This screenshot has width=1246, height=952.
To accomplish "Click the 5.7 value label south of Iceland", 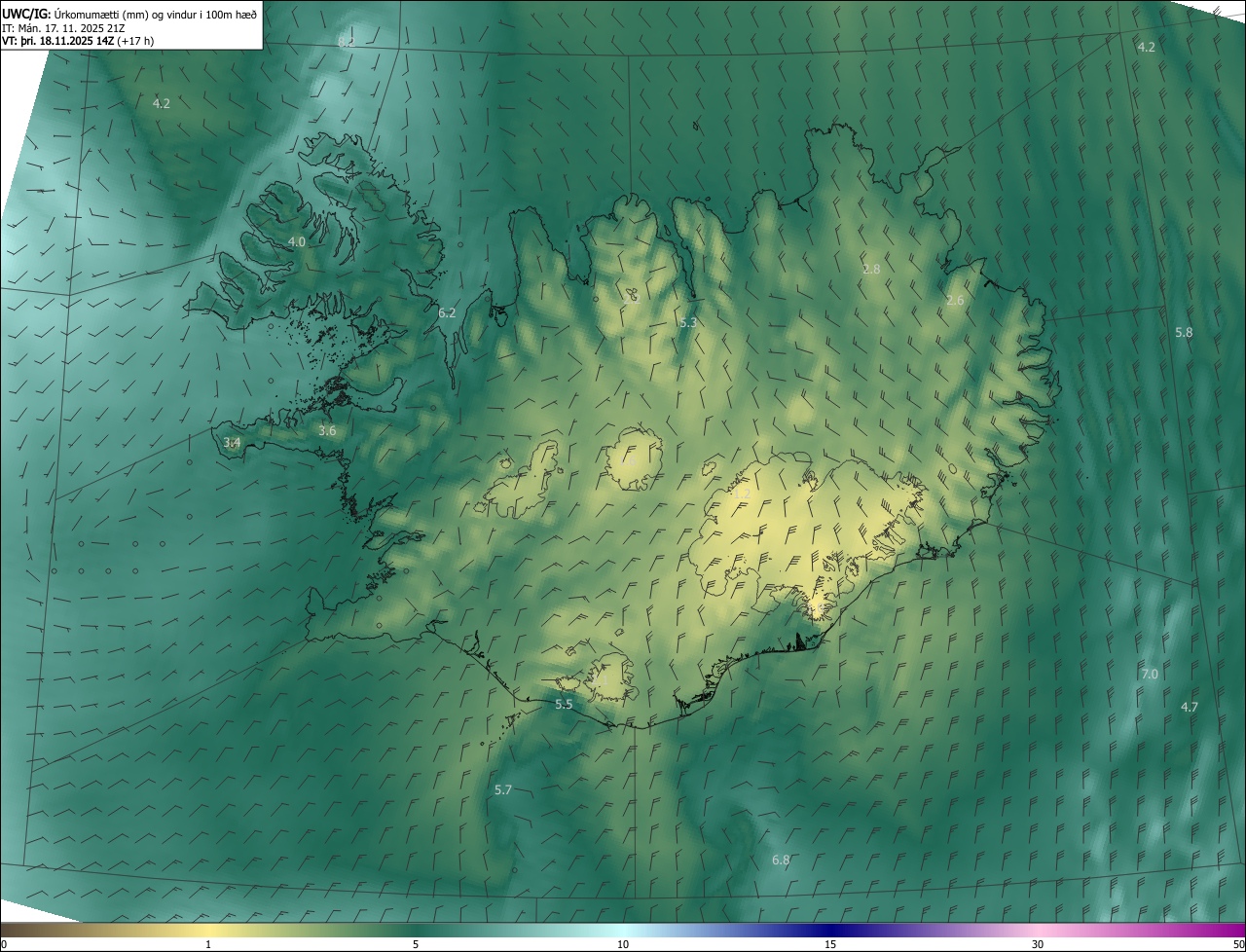I will [x=503, y=789].
